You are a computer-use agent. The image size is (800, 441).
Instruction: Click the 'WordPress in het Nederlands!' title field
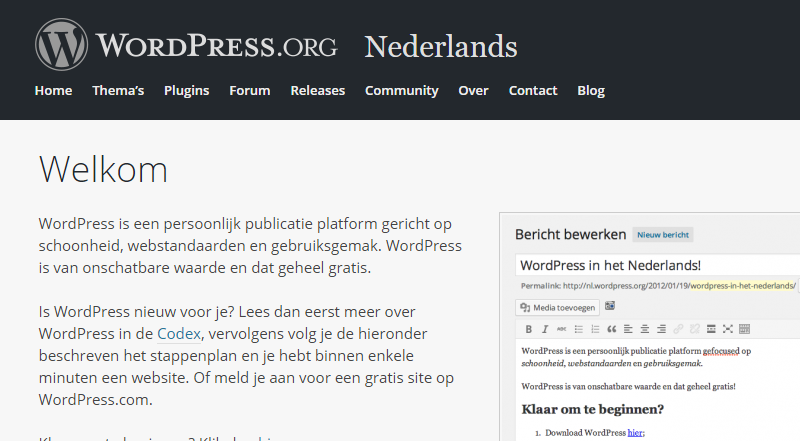(658, 265)
